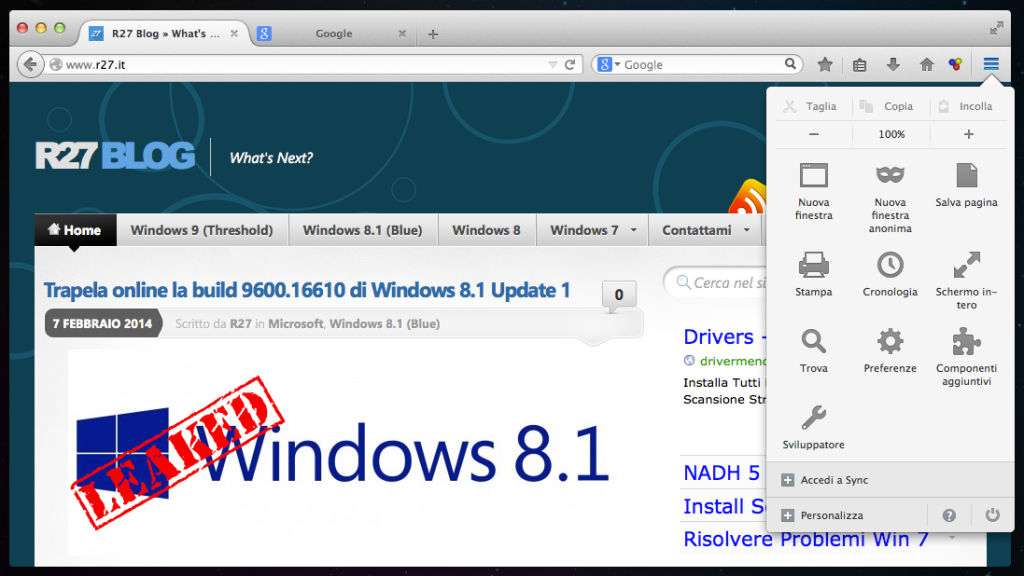Open Preferenze gear icon
The height and width of the screenshot is (576, 1024).
pyautogui.click(x=889, y=351)
